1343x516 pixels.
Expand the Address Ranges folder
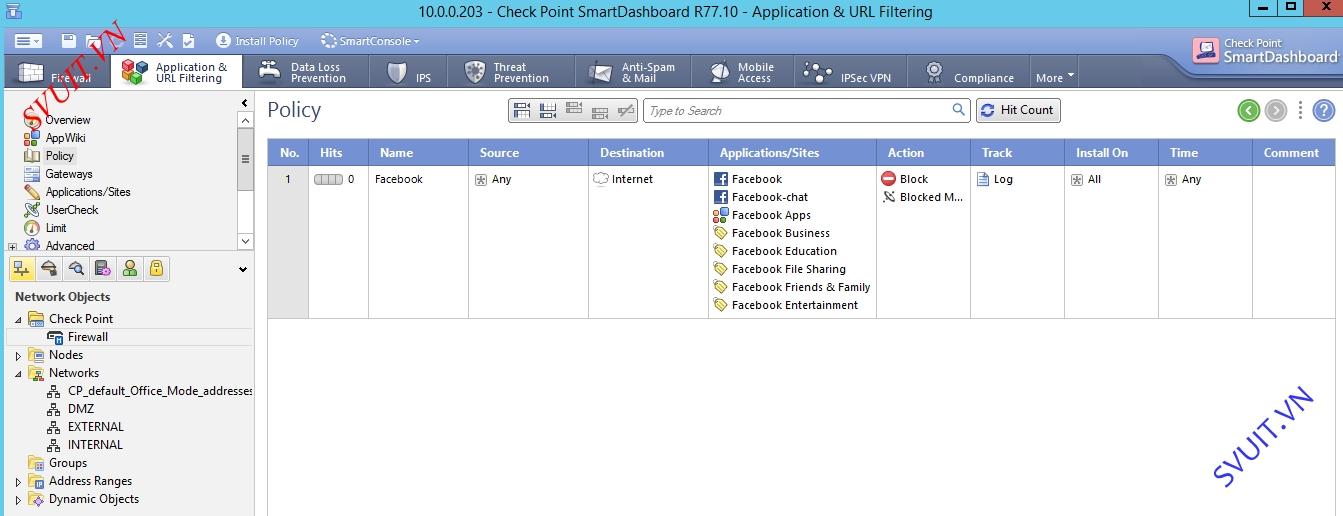coord(18,481)
